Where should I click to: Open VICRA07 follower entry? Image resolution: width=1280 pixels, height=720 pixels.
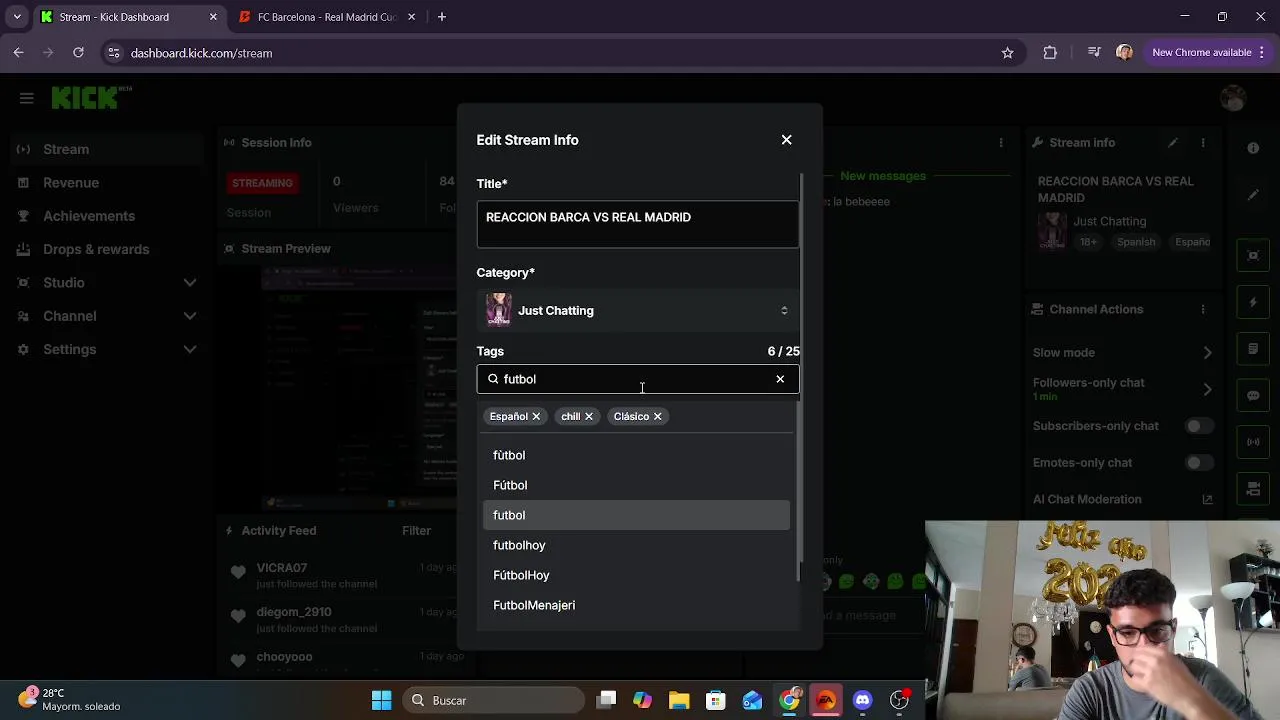pos(281,568)
